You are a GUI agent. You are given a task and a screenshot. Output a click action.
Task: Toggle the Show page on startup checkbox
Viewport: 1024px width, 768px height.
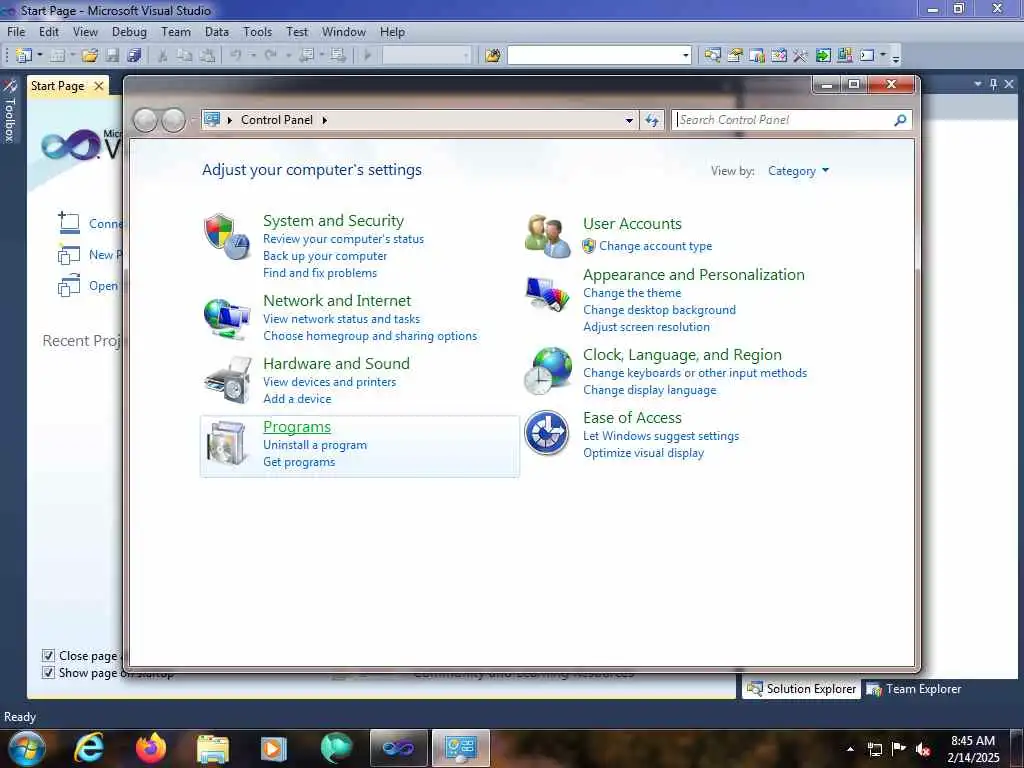[48, 672]
